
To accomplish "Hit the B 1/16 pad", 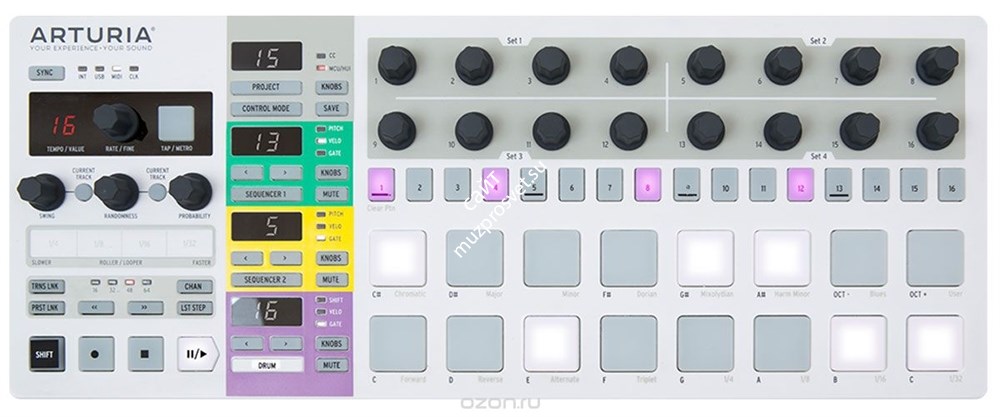I will (x=858, y=344).
